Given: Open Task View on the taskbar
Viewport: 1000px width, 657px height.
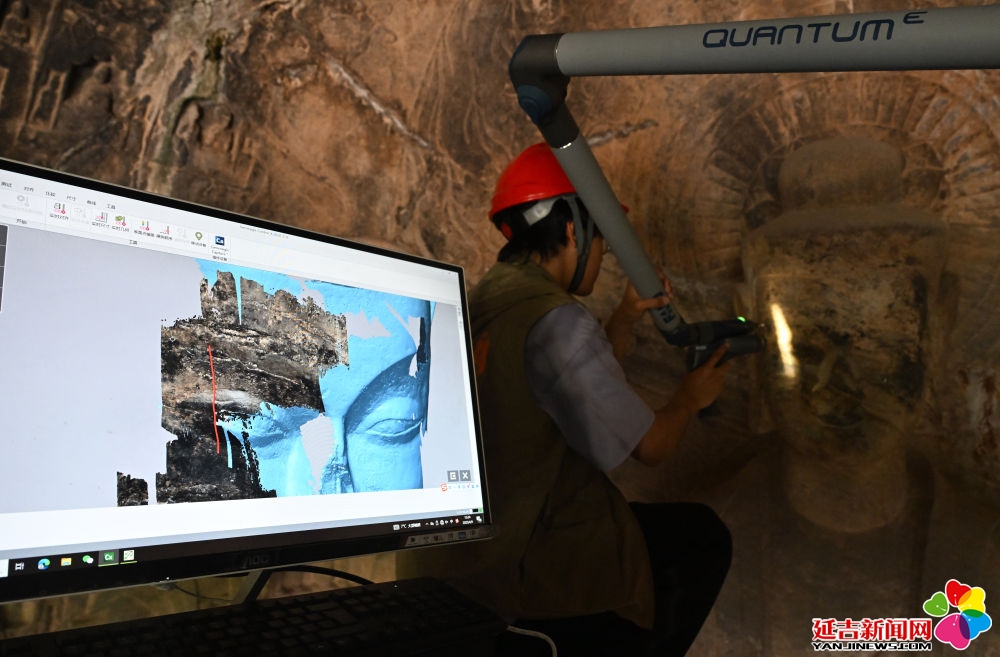Looking at the screenshot, I should coord(21,565).
